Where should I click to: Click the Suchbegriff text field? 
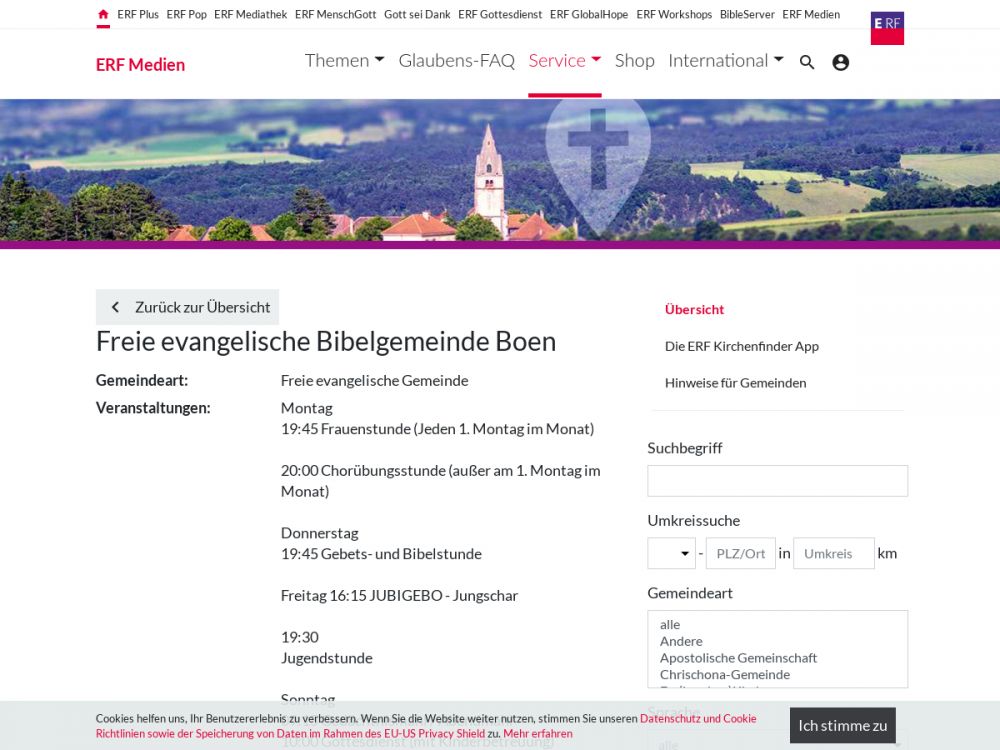(x=777, y=481)
